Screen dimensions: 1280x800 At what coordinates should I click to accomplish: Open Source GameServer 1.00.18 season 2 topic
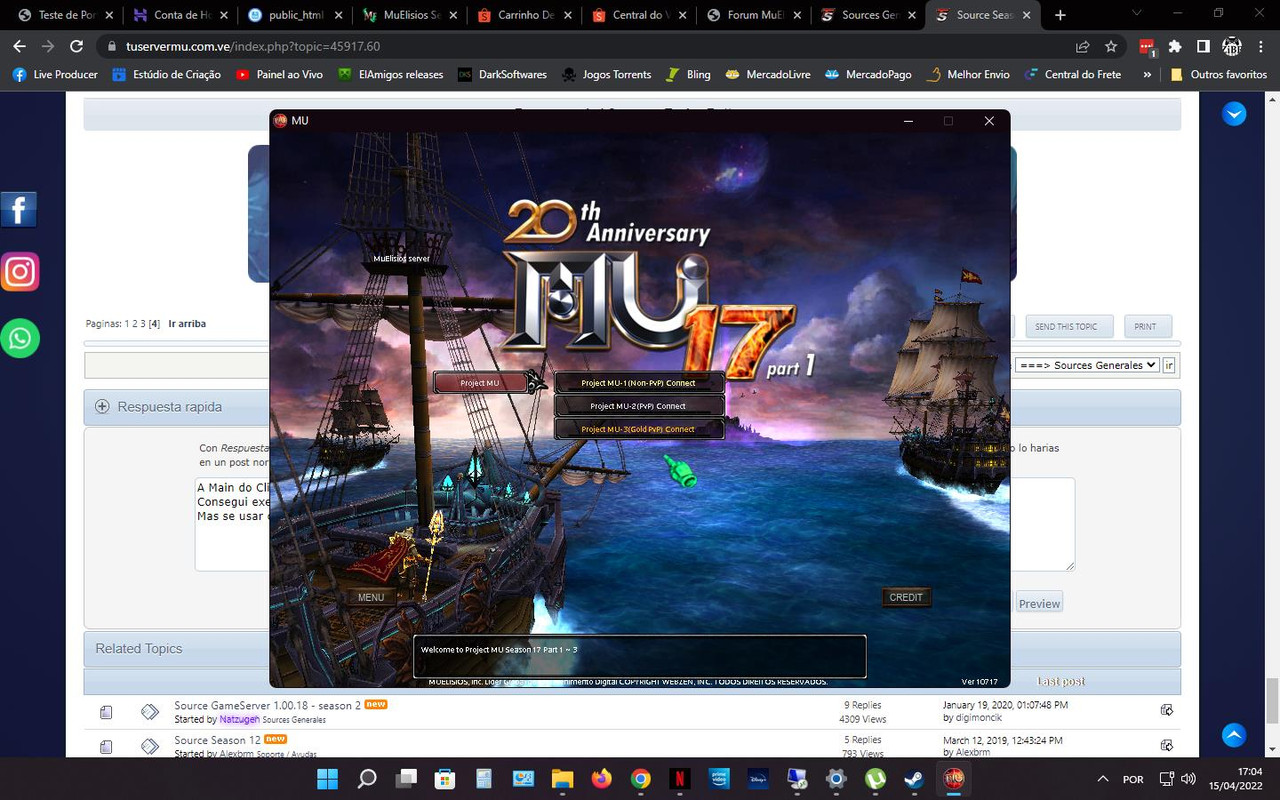point(267,705)
